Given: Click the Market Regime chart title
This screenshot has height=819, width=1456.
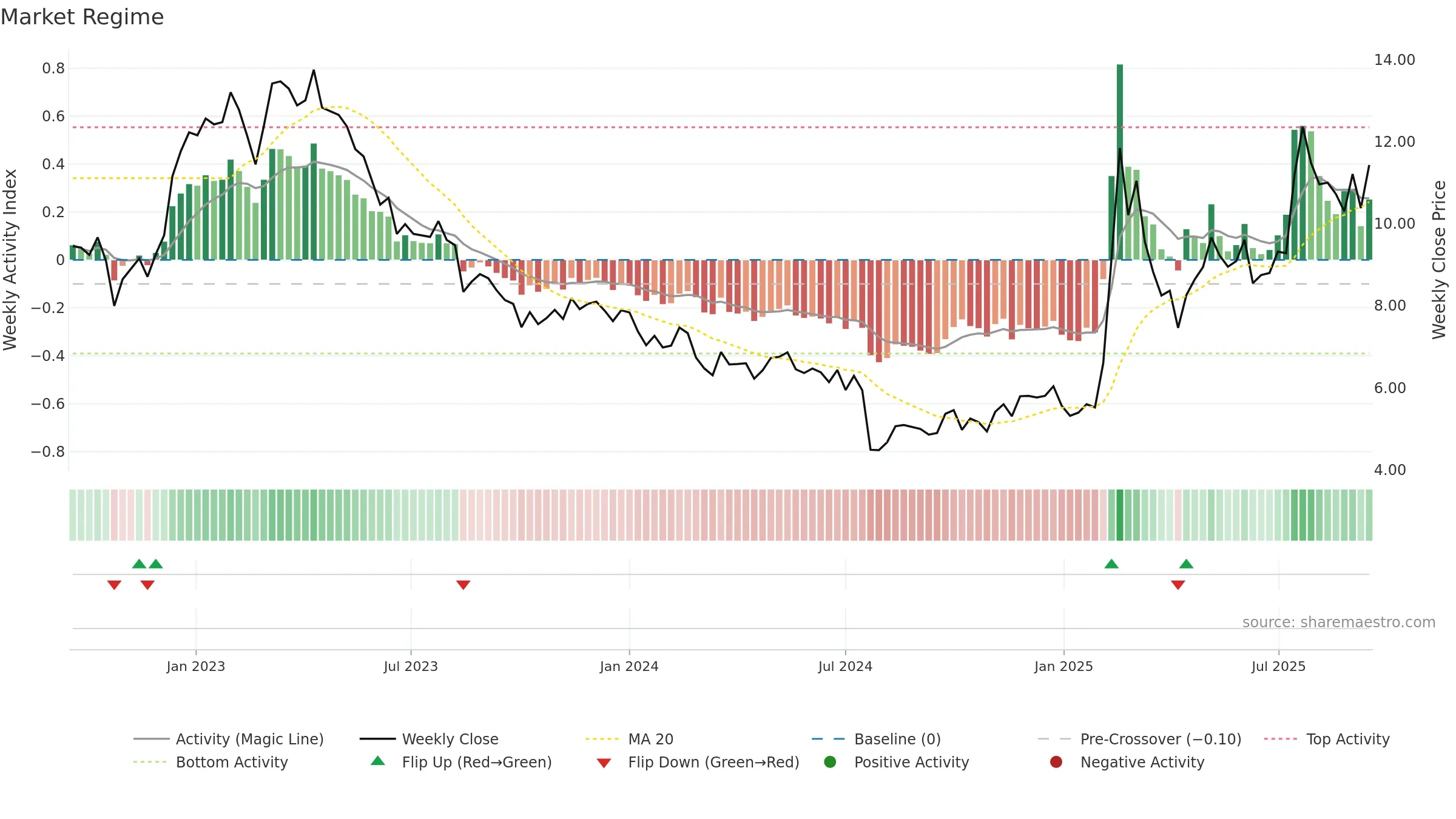Looking at the screenshot, I should (82, 17).
